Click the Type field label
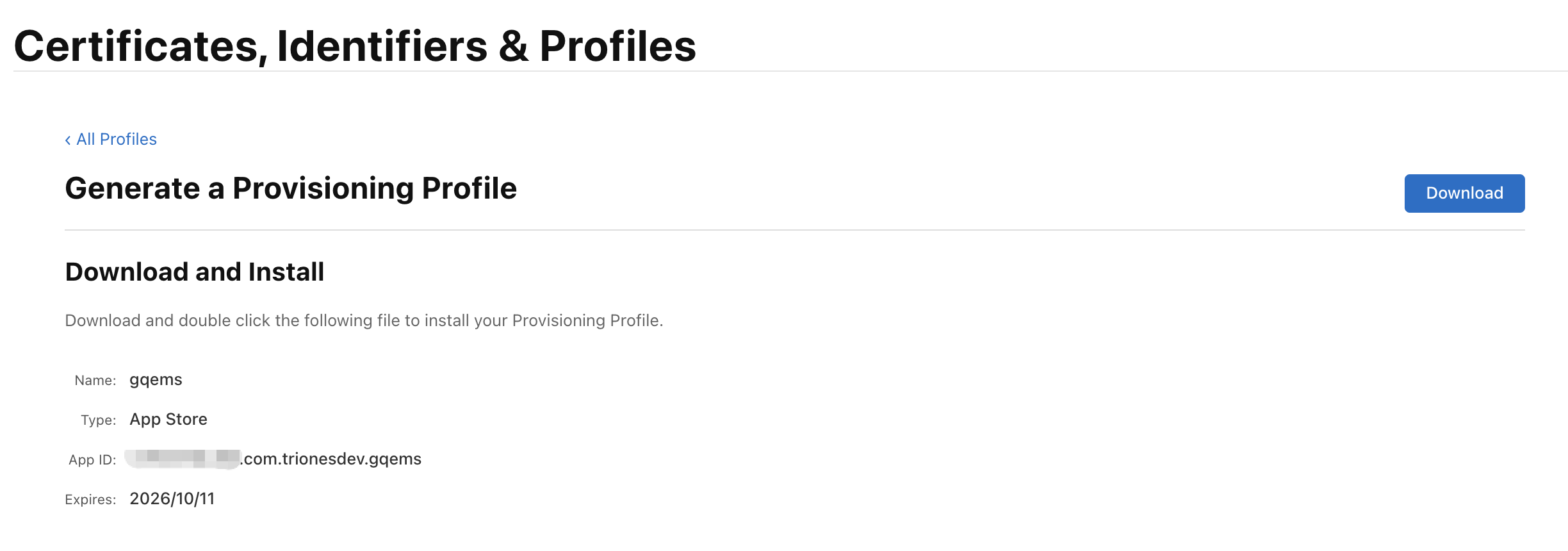 [98, 420]
